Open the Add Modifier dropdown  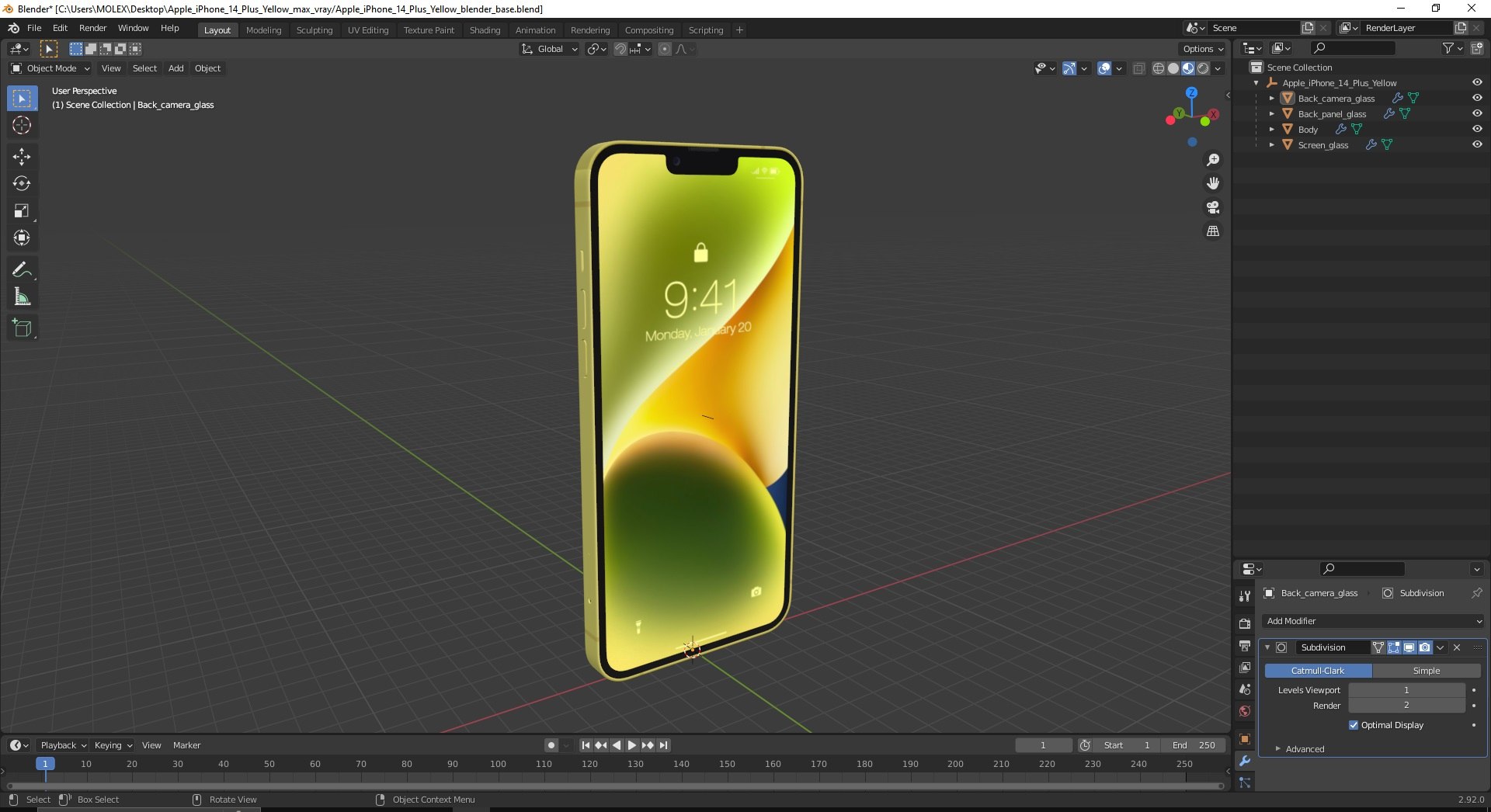[x=1374, y=621]
